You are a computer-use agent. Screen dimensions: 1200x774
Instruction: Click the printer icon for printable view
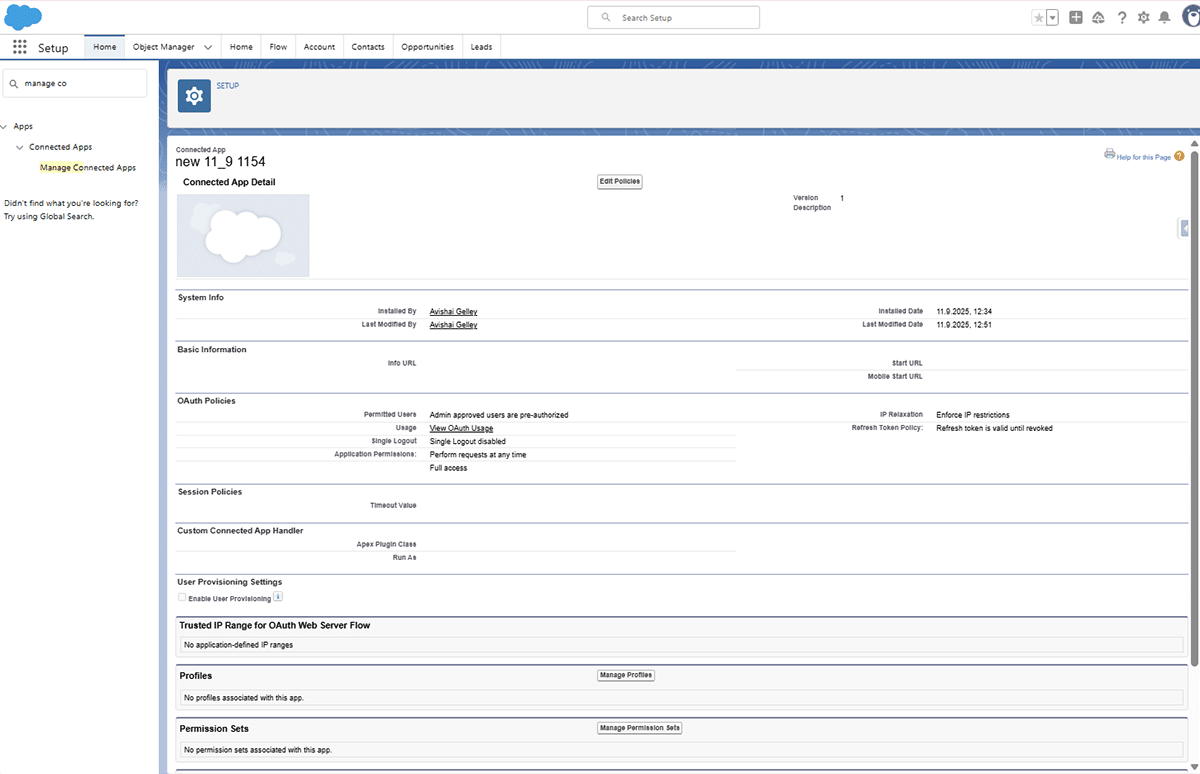(1109, 154)
